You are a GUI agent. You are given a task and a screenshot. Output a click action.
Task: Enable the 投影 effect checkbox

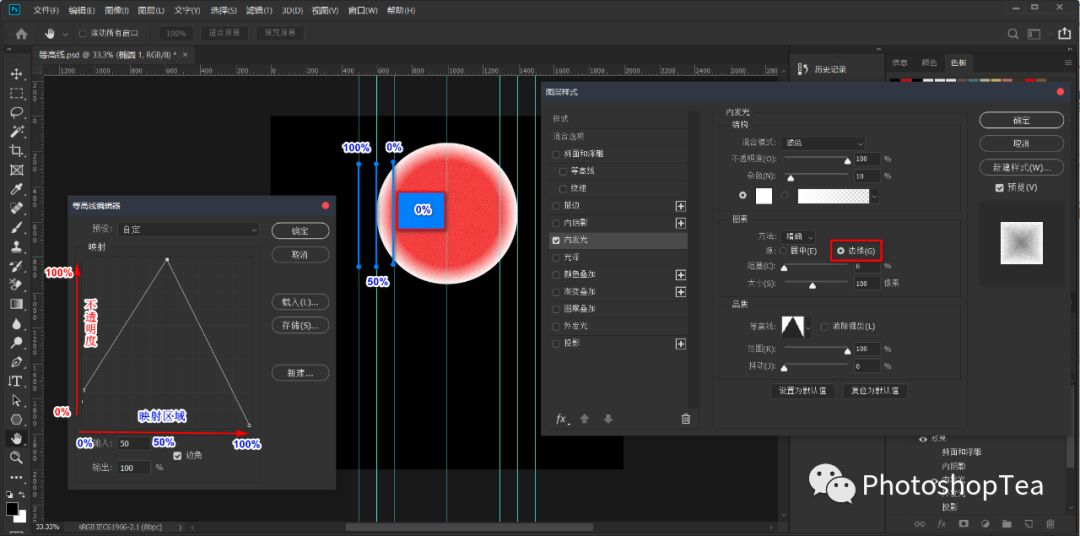pos(557,343)
